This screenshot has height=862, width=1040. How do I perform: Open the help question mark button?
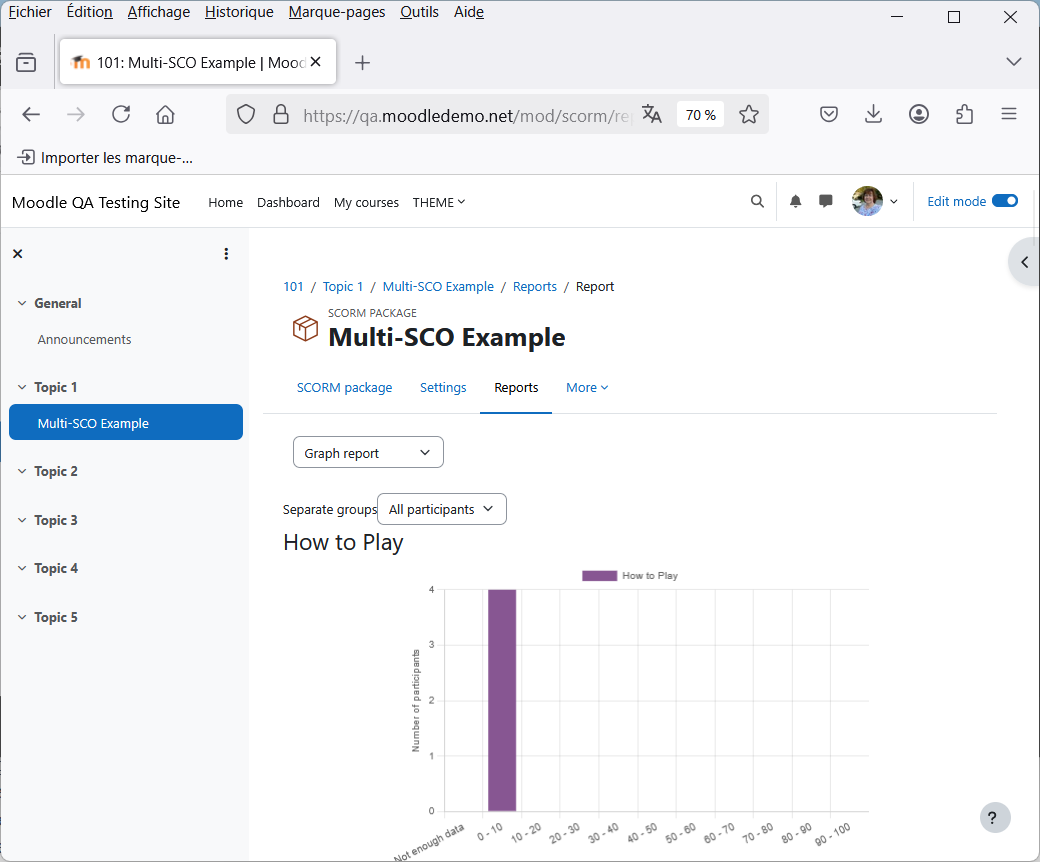point(995,818)
